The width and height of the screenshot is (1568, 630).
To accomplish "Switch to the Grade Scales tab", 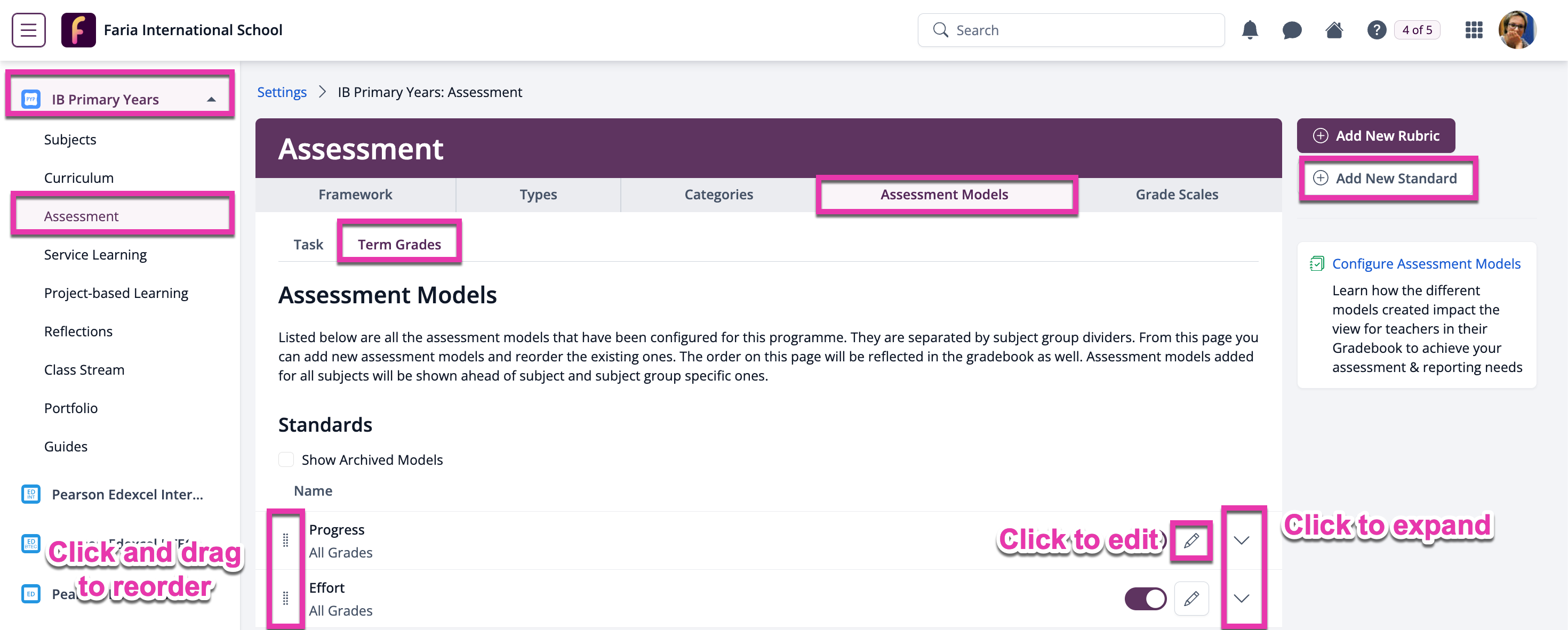I will 1176,195.
